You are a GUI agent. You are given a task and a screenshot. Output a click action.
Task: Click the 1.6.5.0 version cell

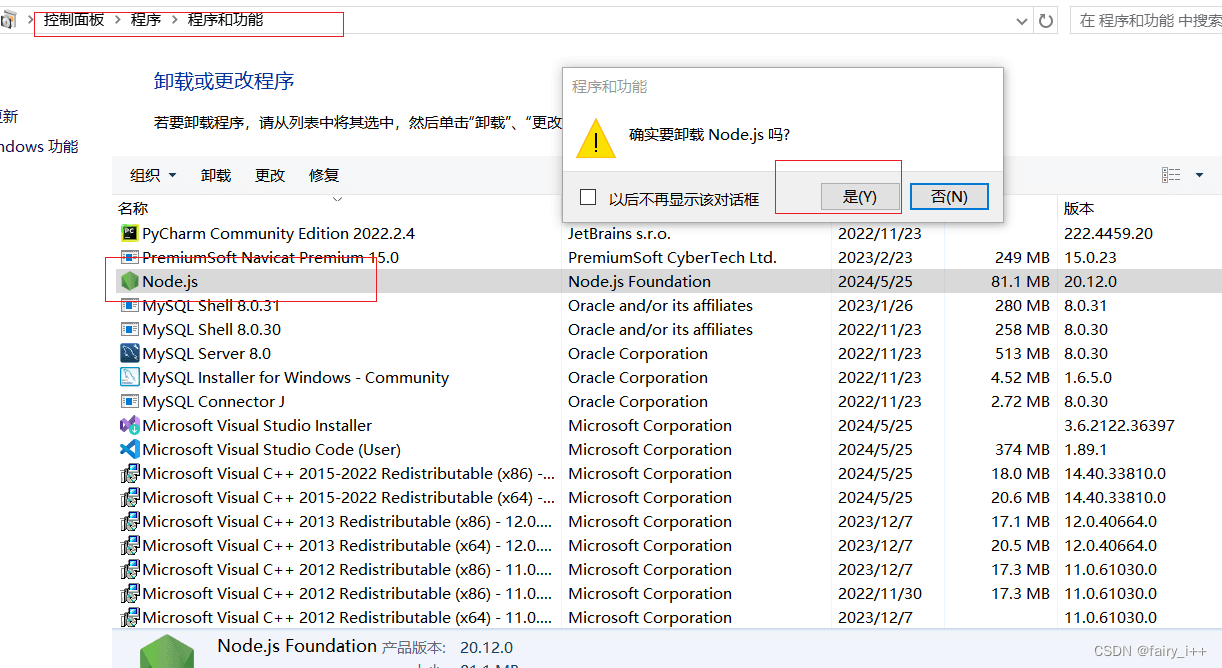(x=1086, y=377)
